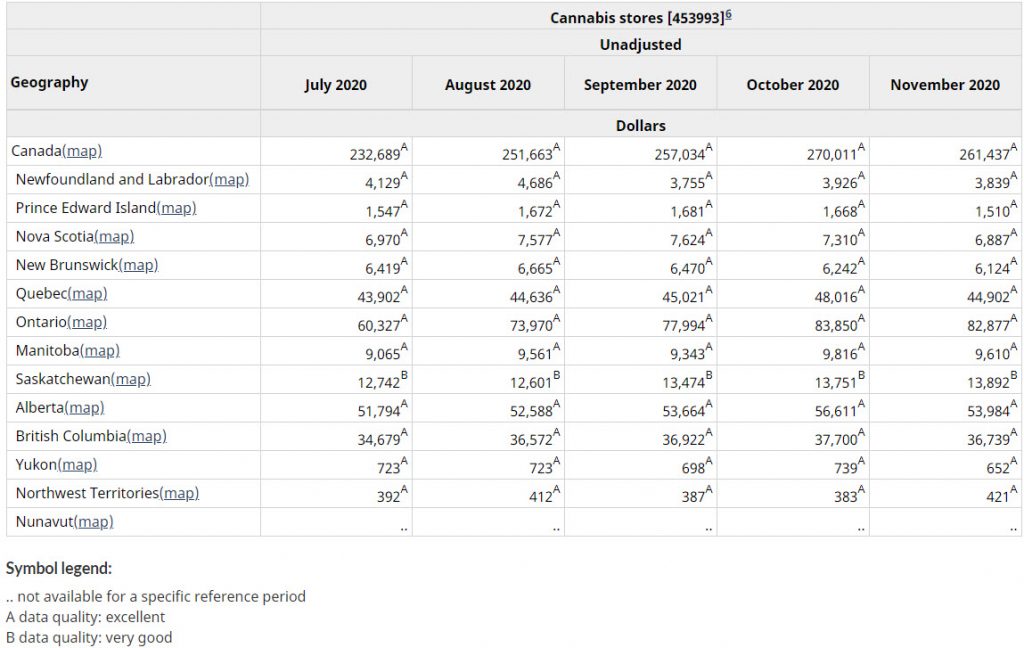Open the New Brunswick map link
Screen dimensions: 1024x648
coord(138,265)
